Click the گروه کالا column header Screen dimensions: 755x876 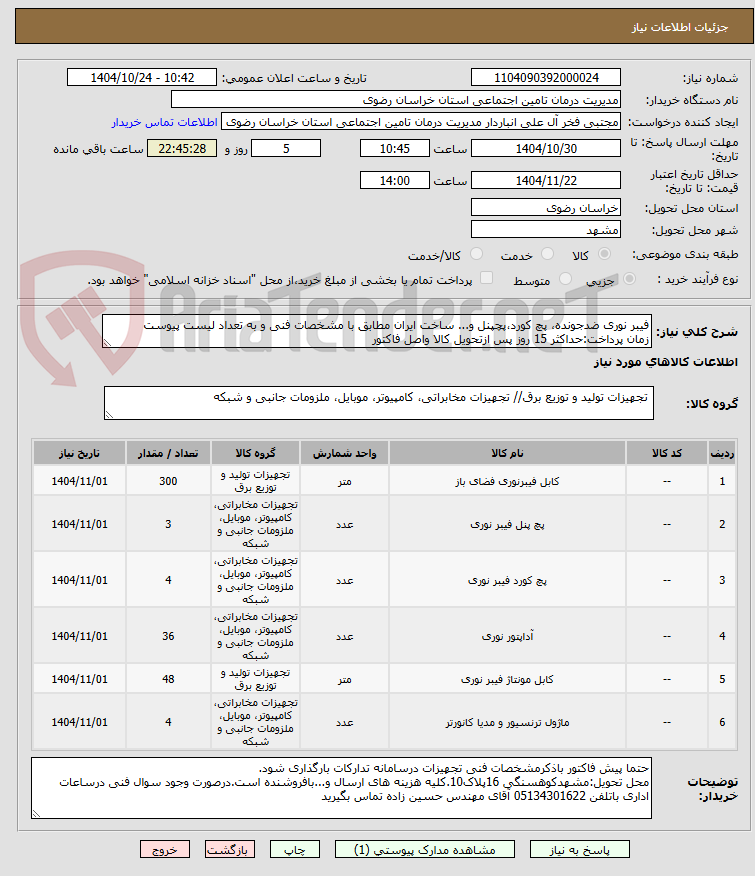coord(255,453)
